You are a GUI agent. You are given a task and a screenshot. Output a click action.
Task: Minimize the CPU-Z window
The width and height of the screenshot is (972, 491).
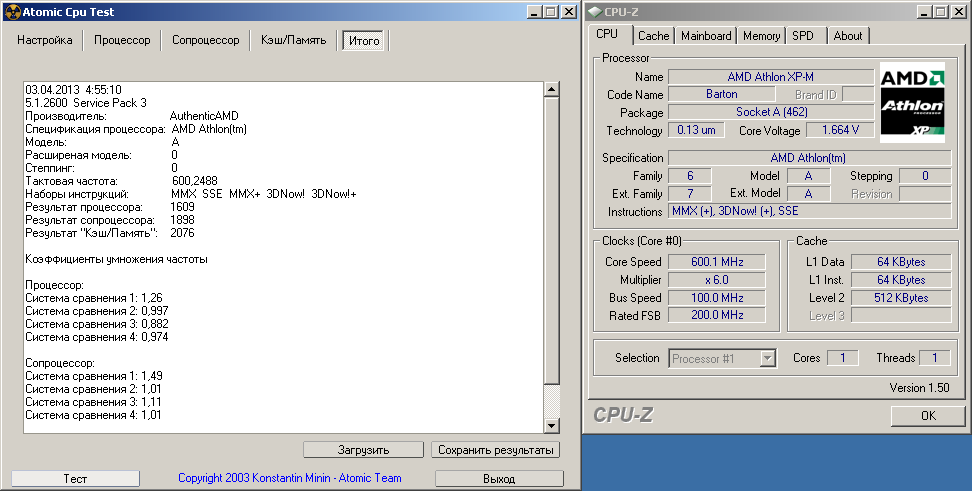click(924, 12)
